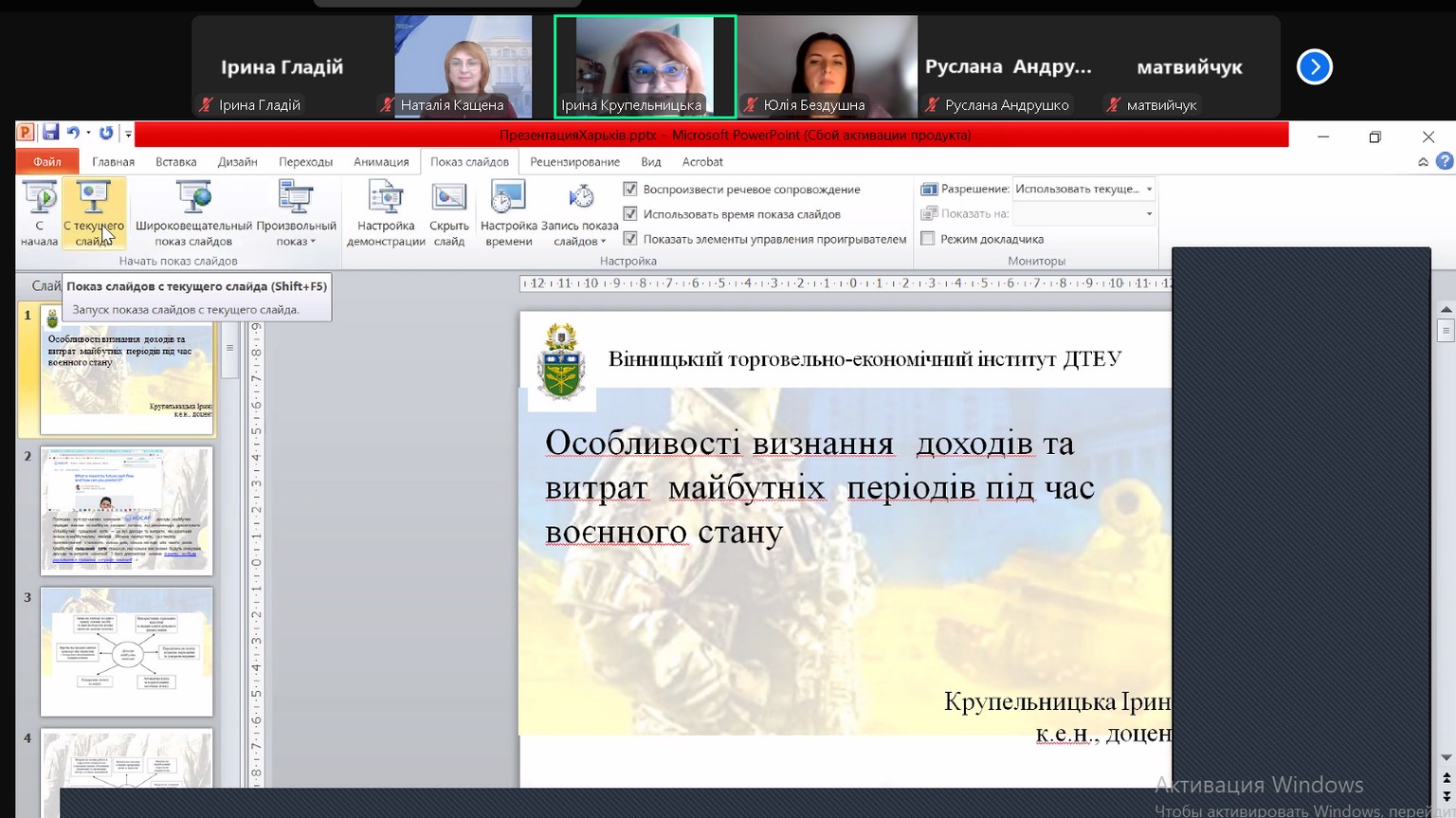
Task: Uncheck Use Timings checkbox
Action: [630, 214]
